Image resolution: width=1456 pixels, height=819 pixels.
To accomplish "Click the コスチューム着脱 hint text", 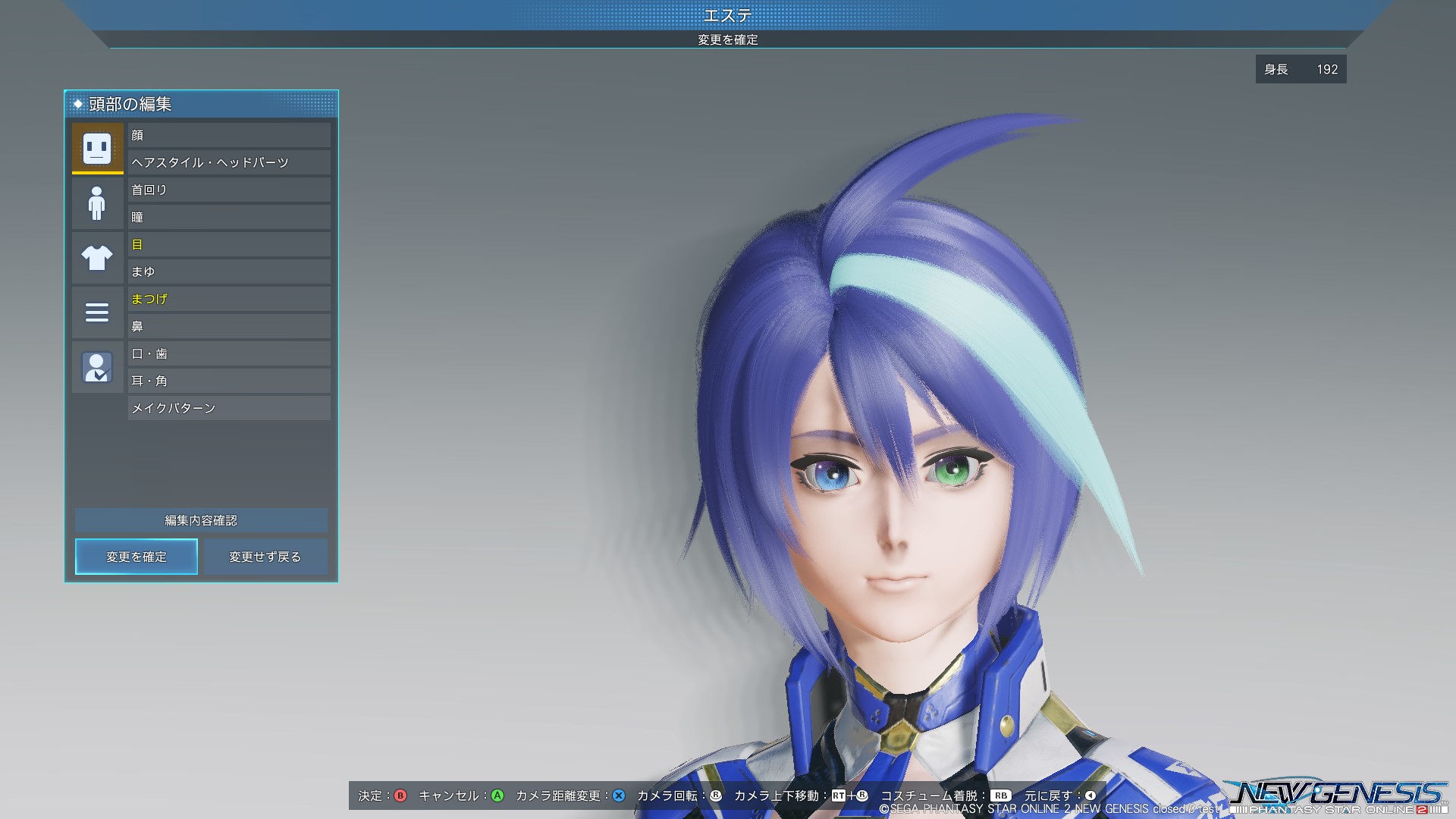I will pos(929,795).
